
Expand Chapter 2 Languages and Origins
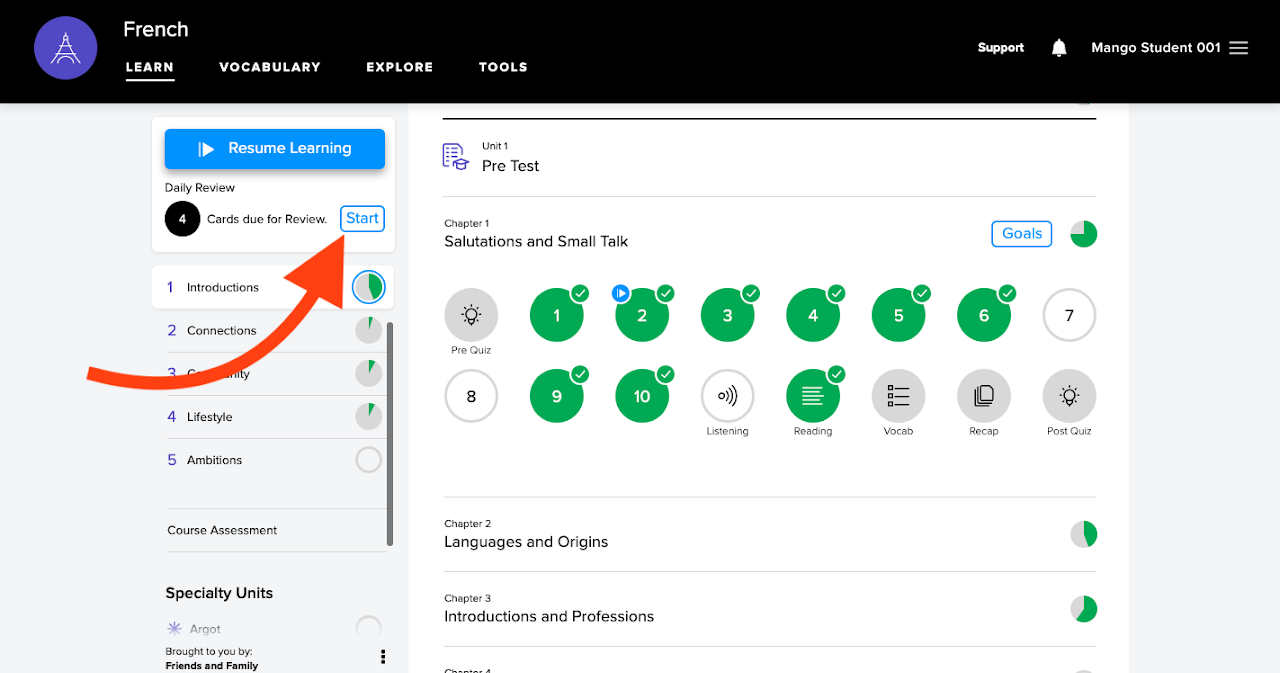click(x=769, y=534)
